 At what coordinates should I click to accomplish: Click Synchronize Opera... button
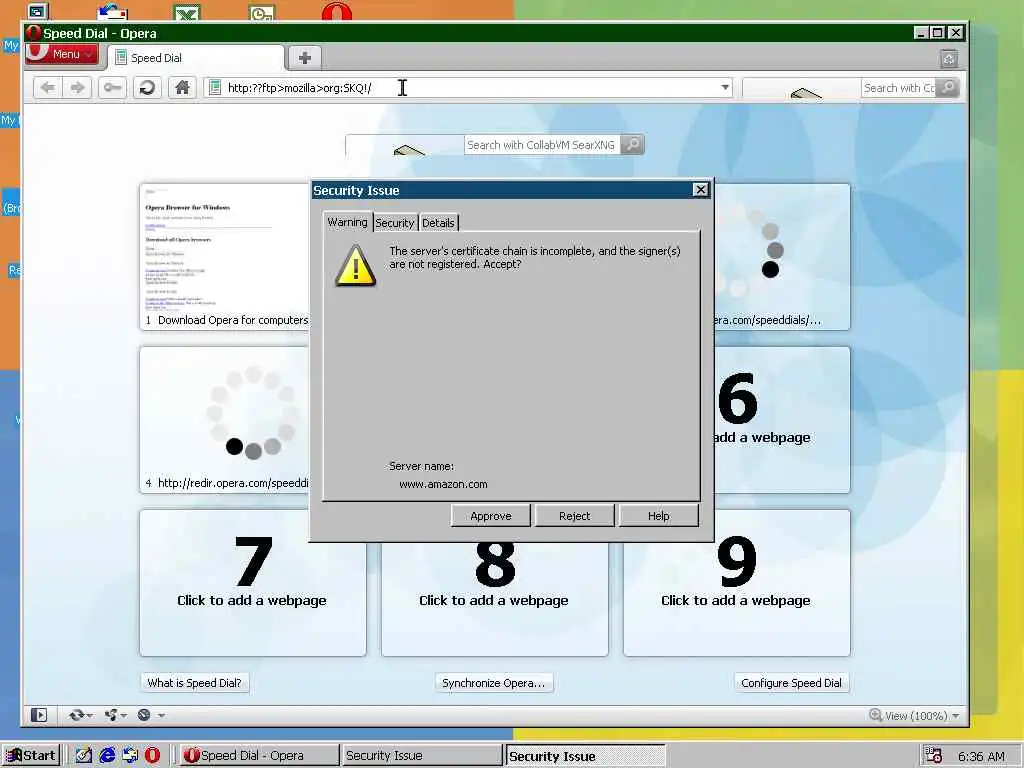coord(494,682)
